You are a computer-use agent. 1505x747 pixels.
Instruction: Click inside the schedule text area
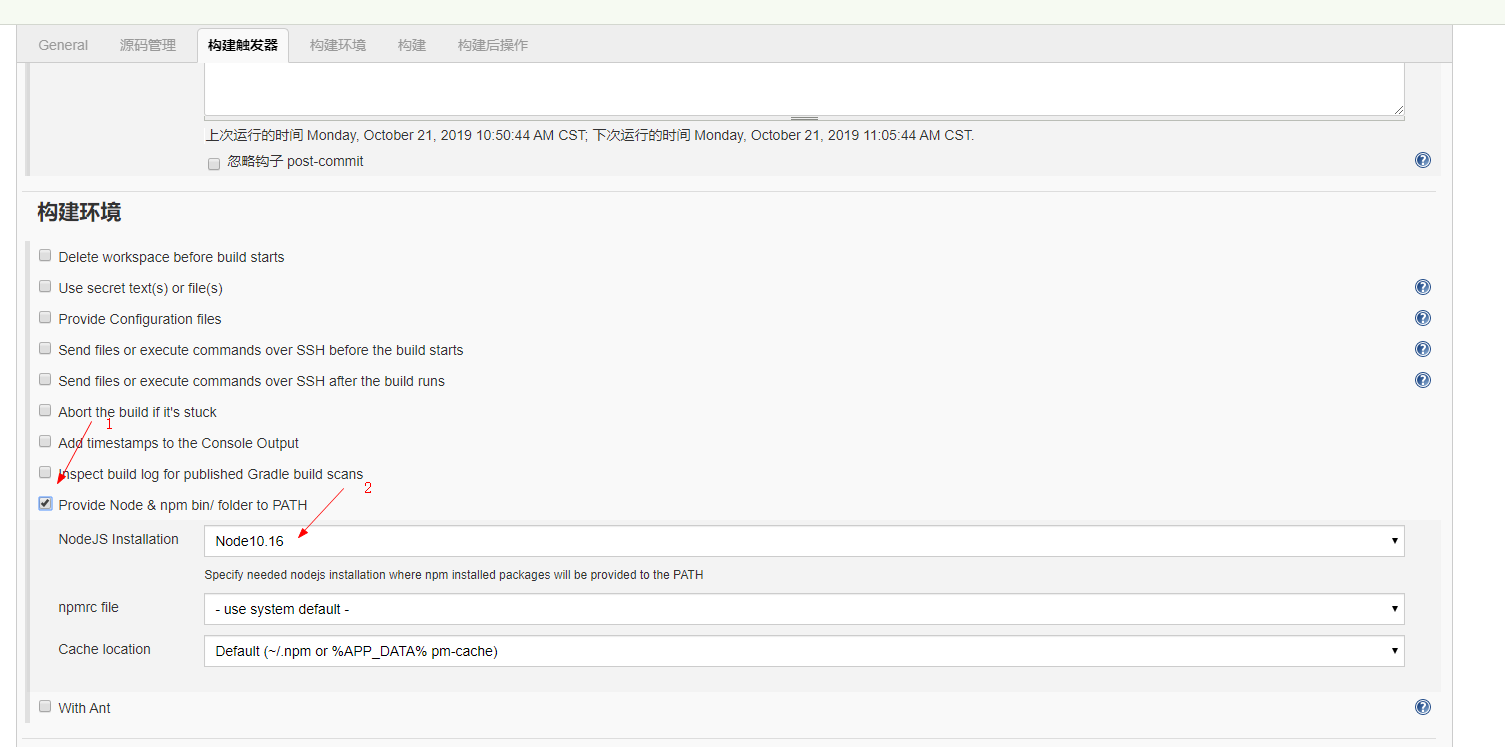(x=804, y=89)
